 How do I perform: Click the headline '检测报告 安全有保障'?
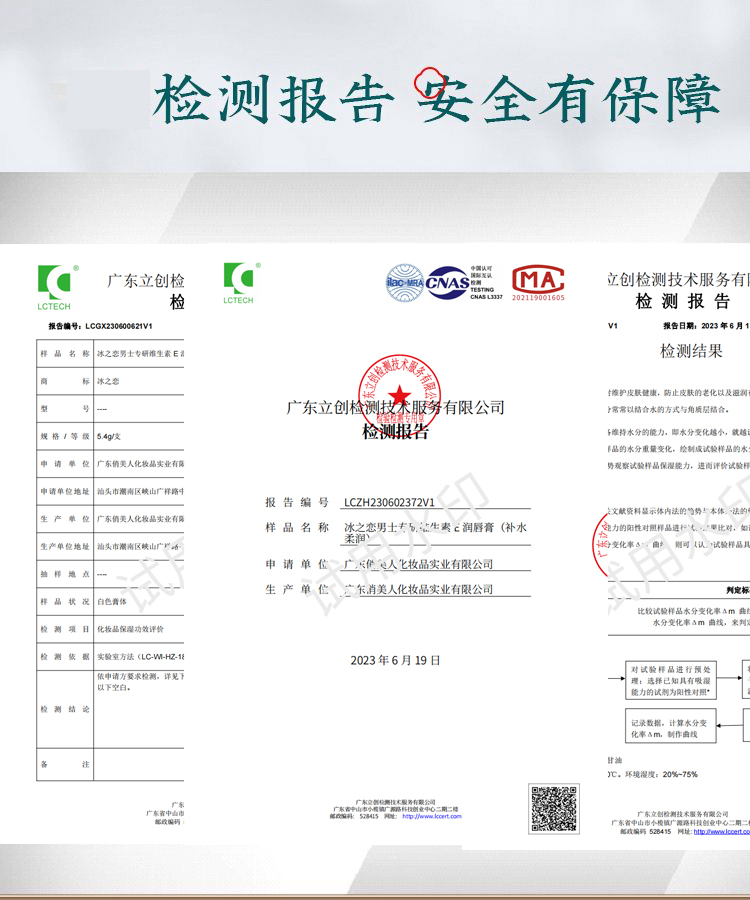point(436,99)
